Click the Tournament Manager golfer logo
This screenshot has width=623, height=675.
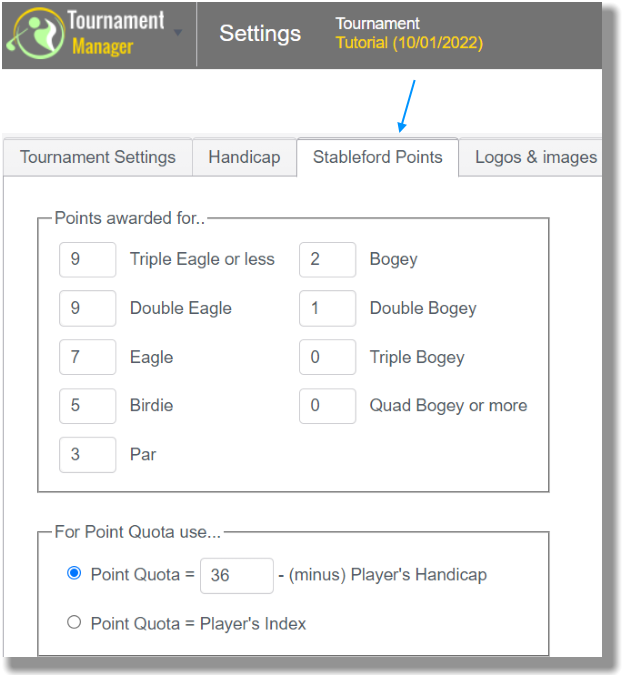coord(36,34)
